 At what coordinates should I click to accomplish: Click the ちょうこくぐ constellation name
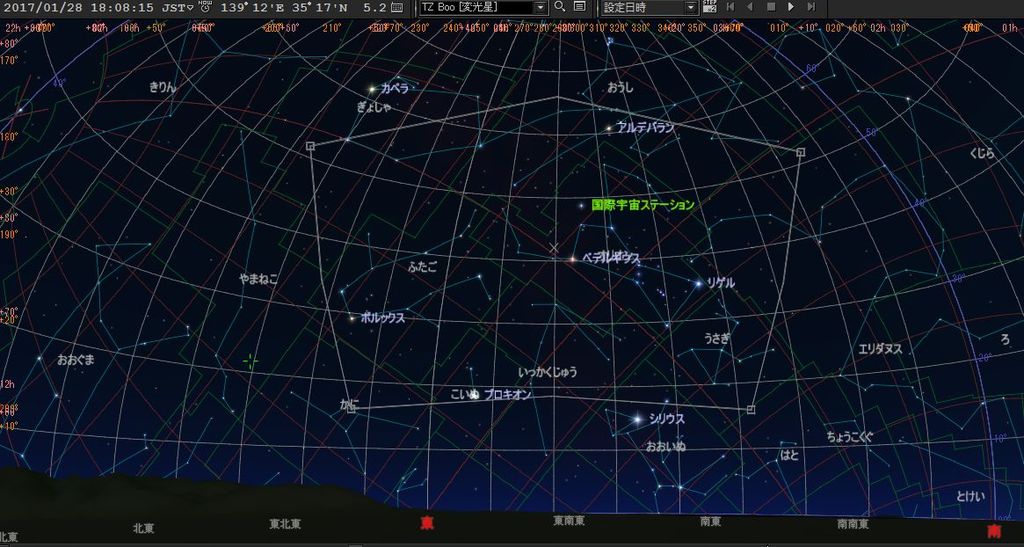849,437
